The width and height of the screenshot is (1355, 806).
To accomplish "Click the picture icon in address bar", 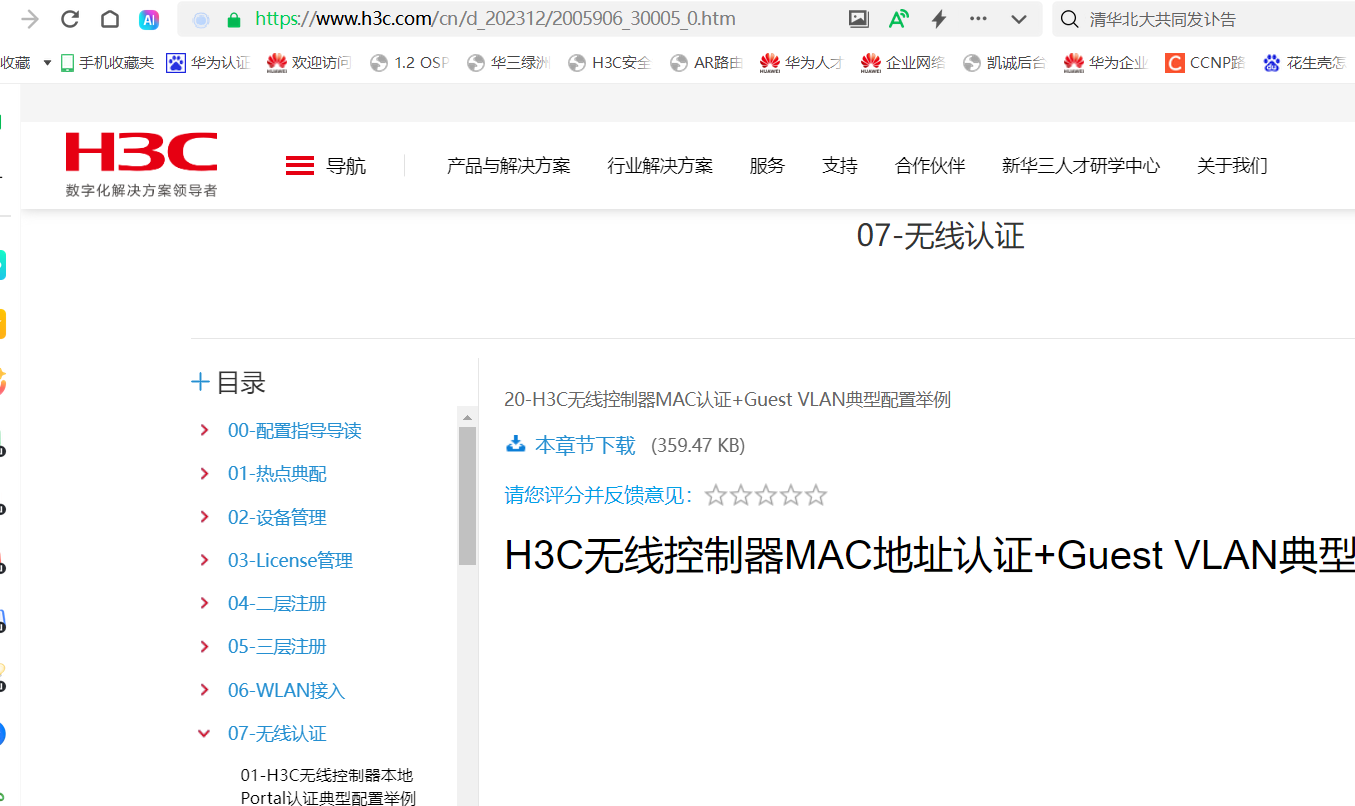I will (x=858, y=19).
